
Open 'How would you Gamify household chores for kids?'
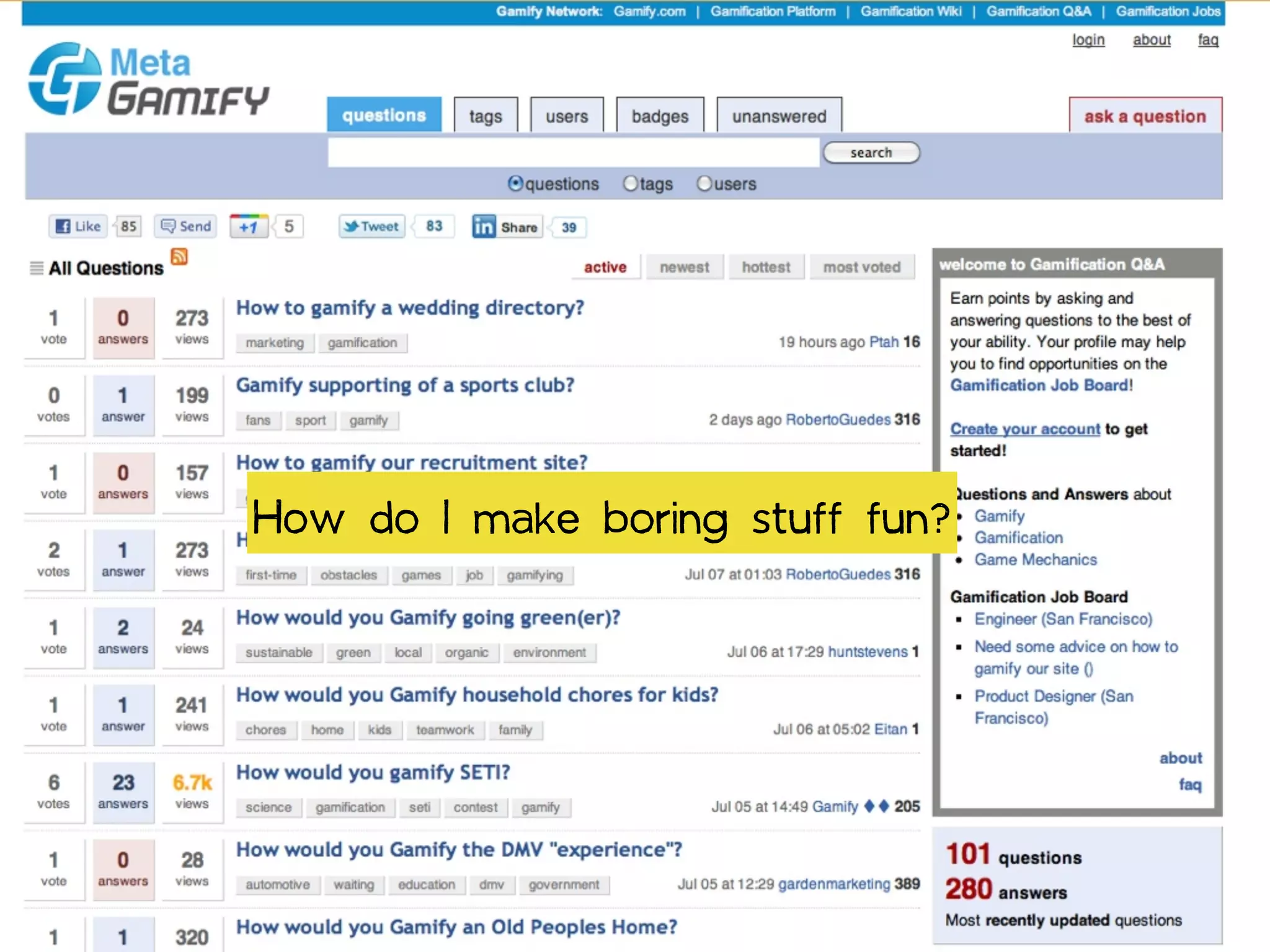[477, 695]
